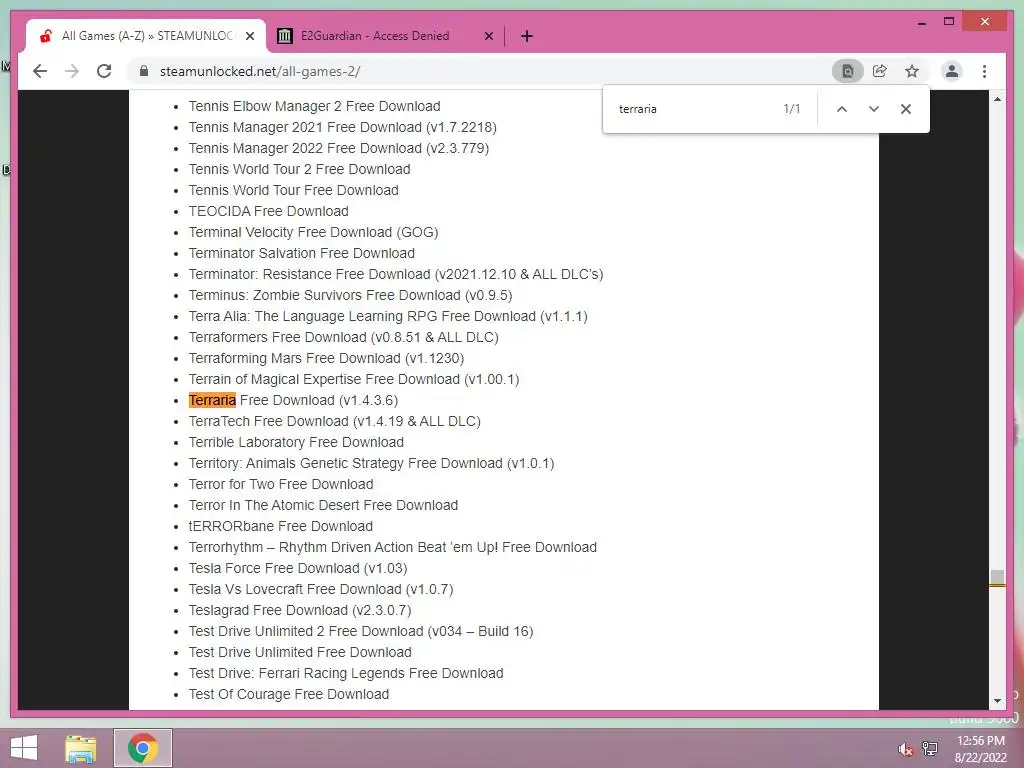Open the find-in-page search icon in address bar
1024x768 pixels.
(x=847, y=71)
